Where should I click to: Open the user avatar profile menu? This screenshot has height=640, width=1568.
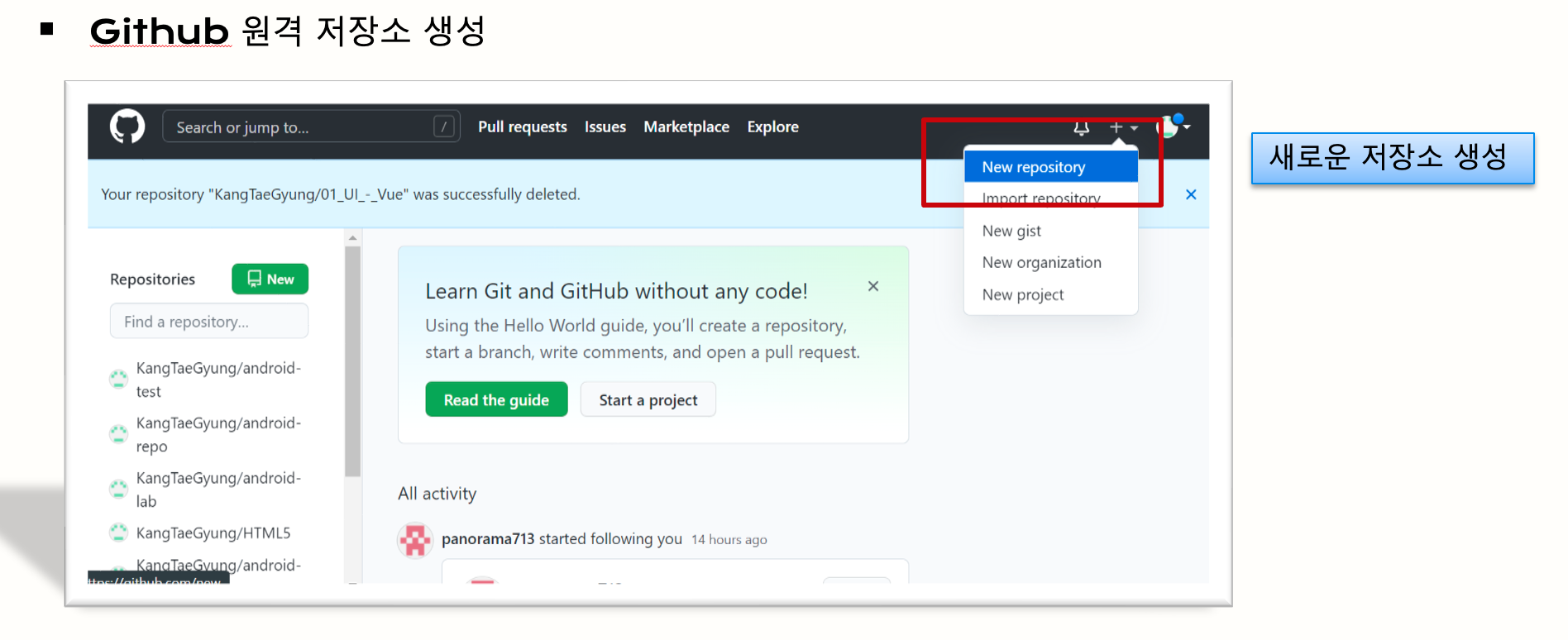[1174, 126]
